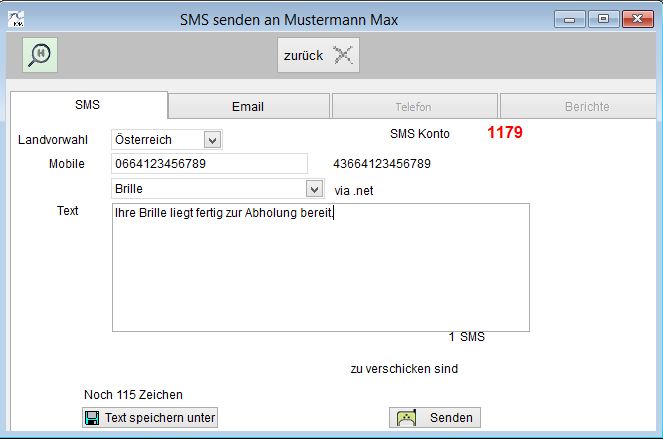Close the SMS senden window
Image resolution: width=663 pixels, height=439 pixels.
[636, 18]
